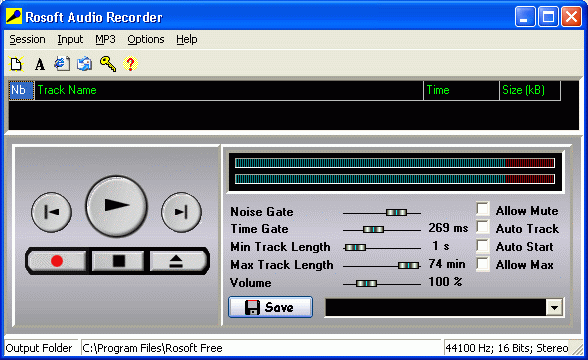The image size is (588, 360).
Task: Enable the Allow Max checkbox
Action: pos(483,264)
